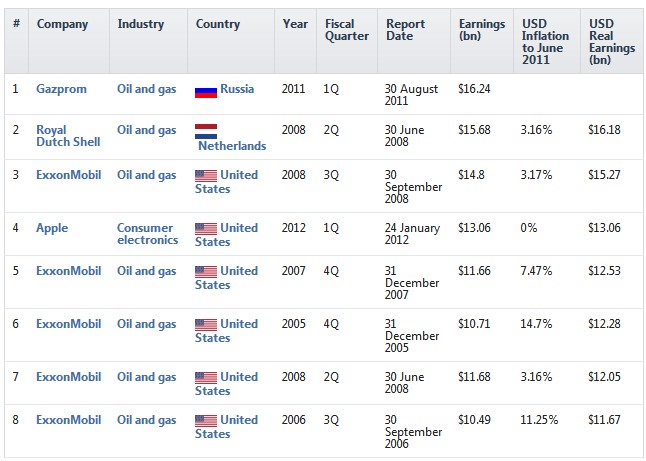Viewport: 646px width, 461px height.
Task: Click the Netherlands flag icon
Action: pyautogui.click(x=205, y=130)
